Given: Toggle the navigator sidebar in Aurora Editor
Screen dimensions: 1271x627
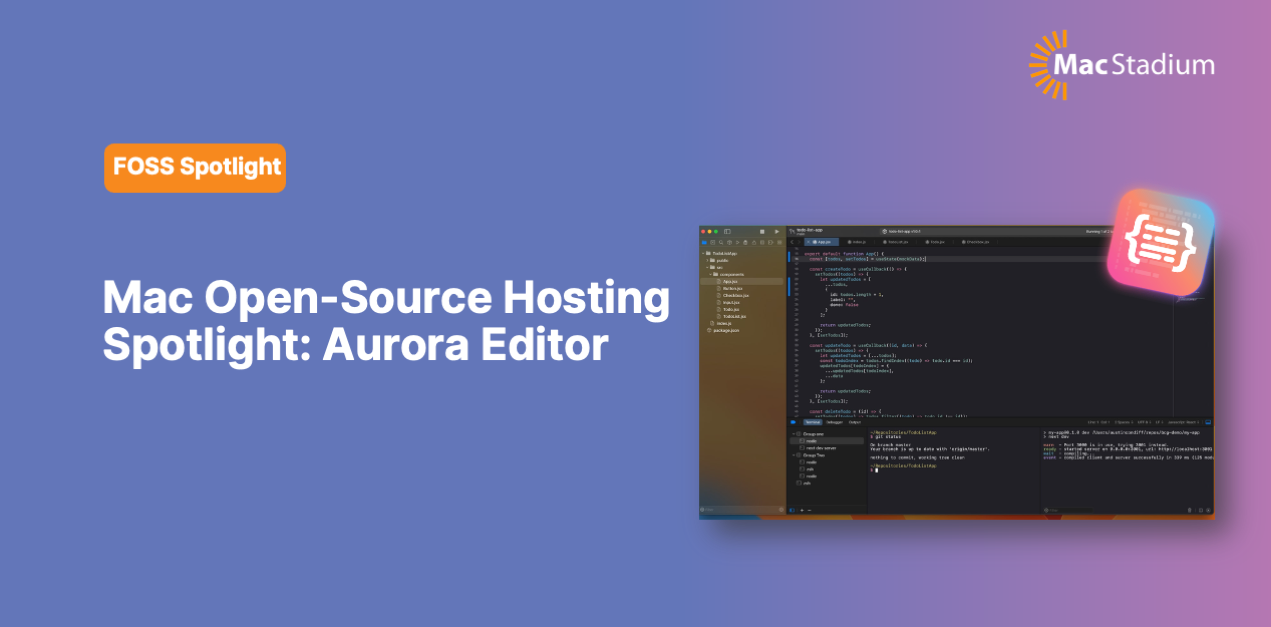Looking at the screenshot, I should tap(727, 232).
